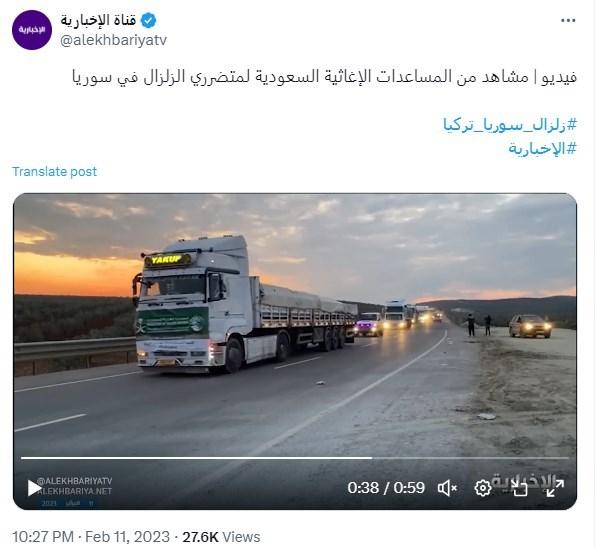Open the purple channel profile avatar

click(x=32, y=30)
